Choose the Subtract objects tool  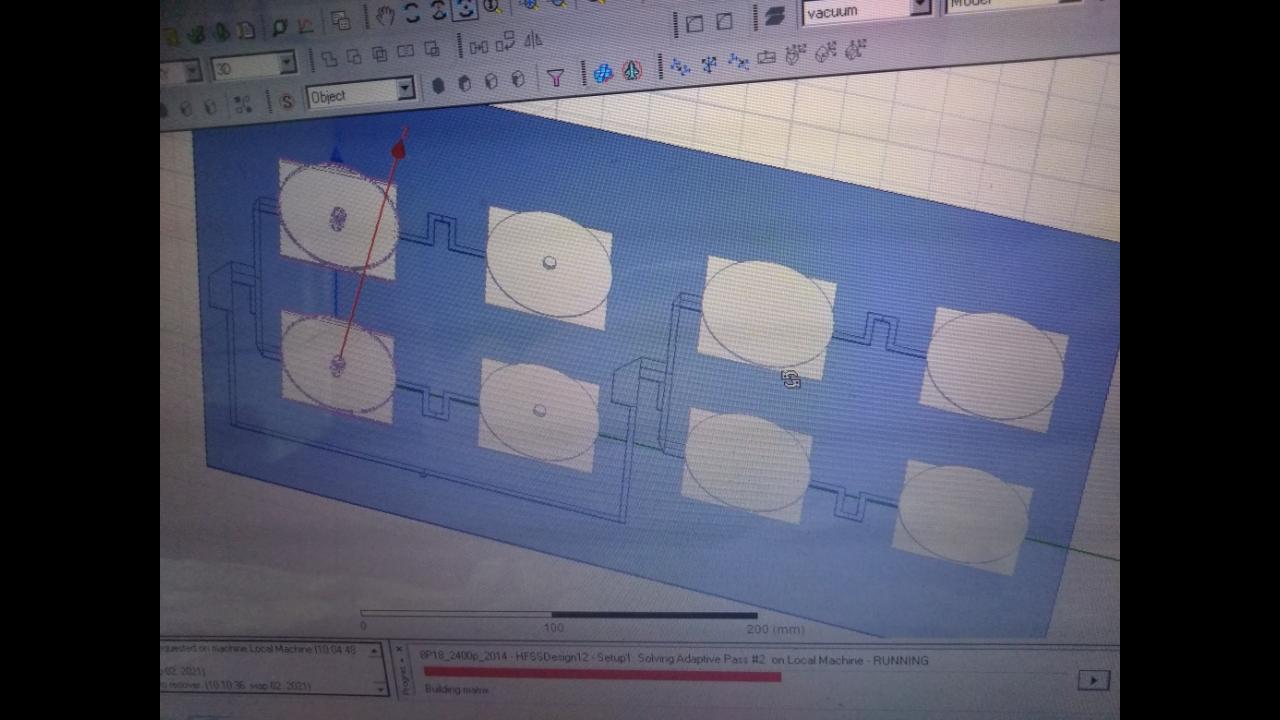click(355, 56)
